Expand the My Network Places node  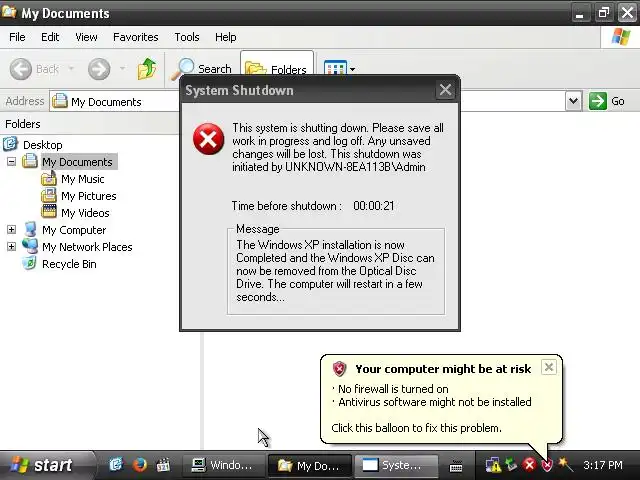click(x=11, y=247)
